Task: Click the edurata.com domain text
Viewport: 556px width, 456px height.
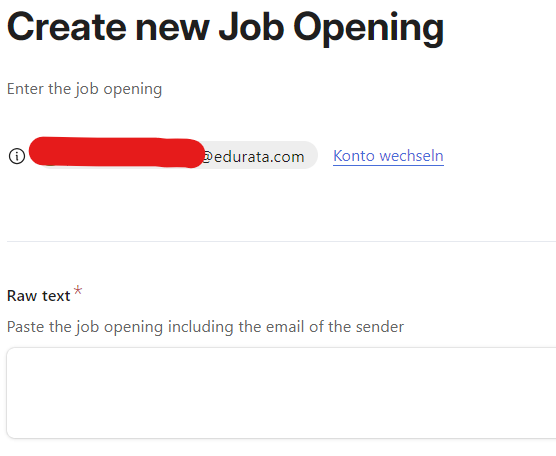Action: (x=259, y=157)
